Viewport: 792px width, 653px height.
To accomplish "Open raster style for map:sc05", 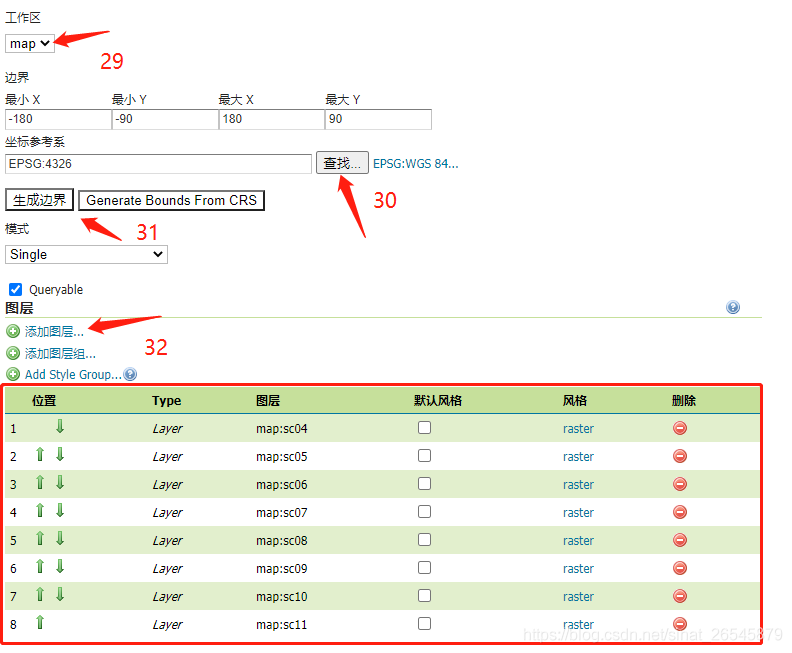I will (578, 457).
